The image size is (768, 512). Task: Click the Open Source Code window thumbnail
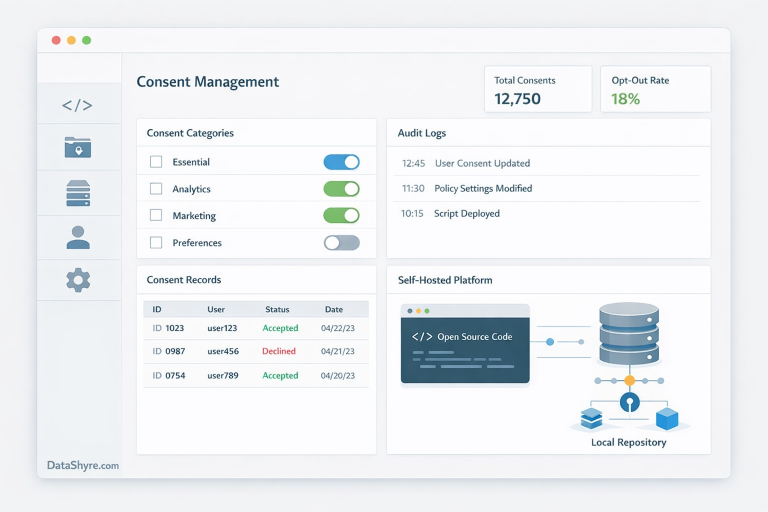click(x=465, y=344)
